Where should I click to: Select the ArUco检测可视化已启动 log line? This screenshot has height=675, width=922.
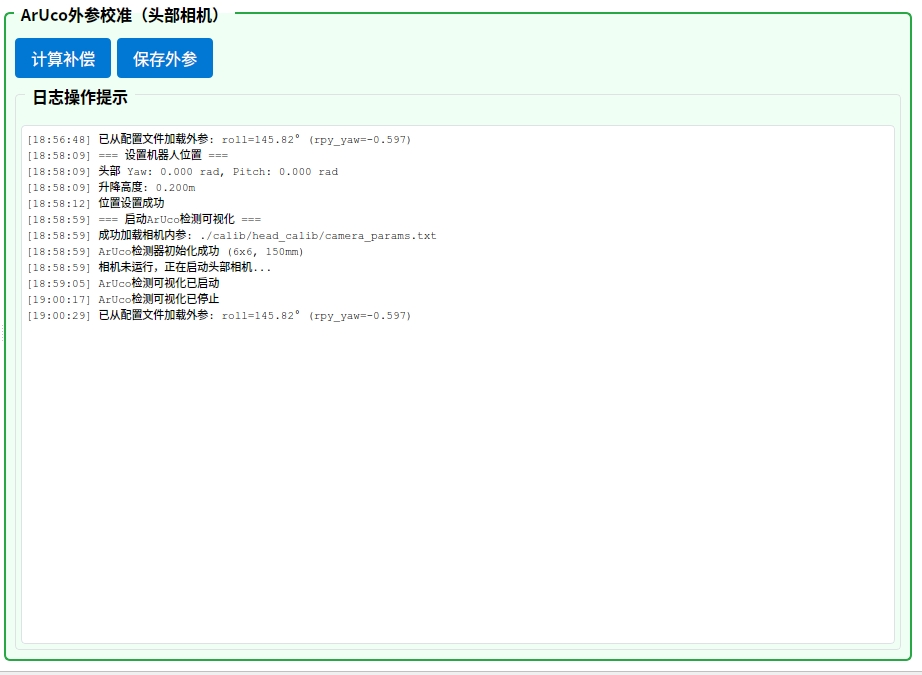click(x=158, y=284)
